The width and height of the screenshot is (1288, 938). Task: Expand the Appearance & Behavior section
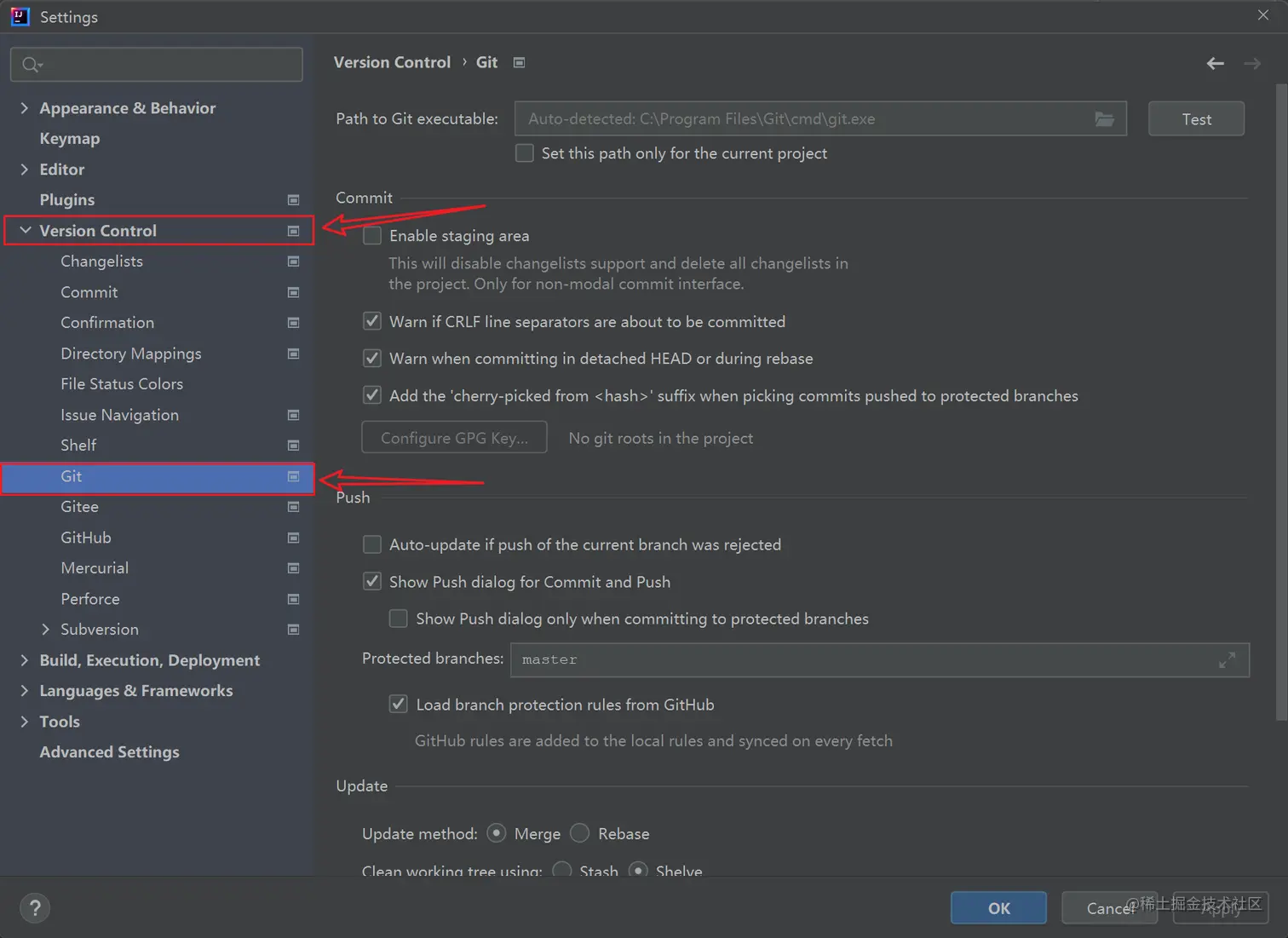click(x=24, y=108)
